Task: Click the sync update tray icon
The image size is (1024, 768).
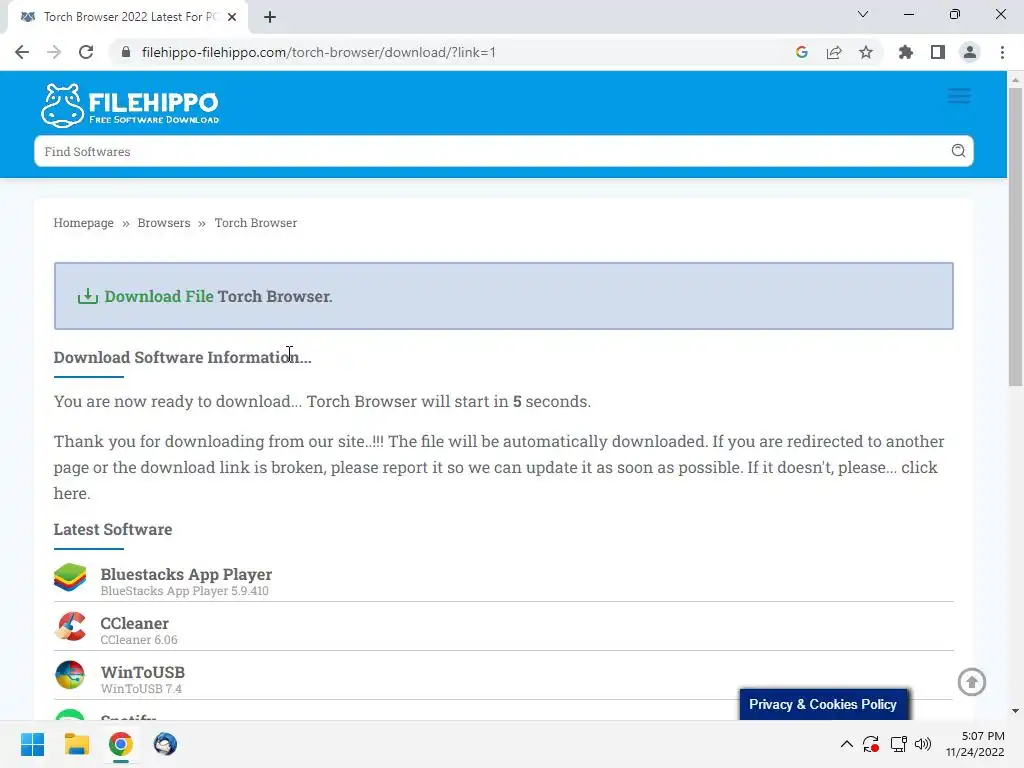Action: coord(871,744)
